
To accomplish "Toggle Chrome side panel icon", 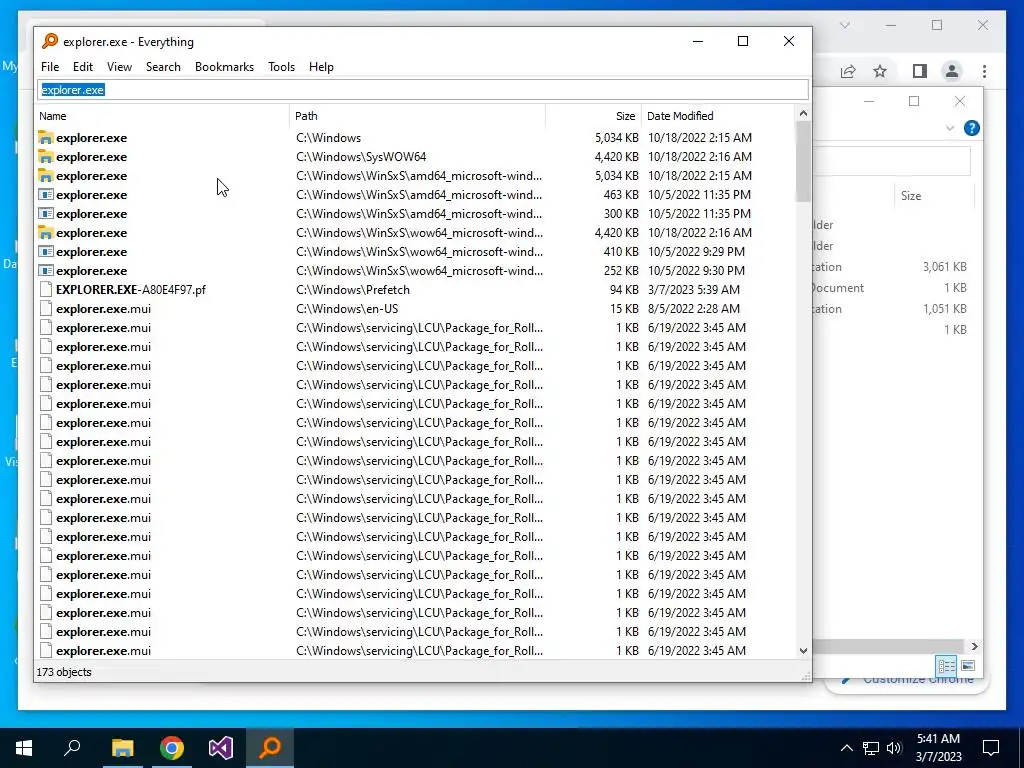I will pyautogui.click(x=920, y=71).
